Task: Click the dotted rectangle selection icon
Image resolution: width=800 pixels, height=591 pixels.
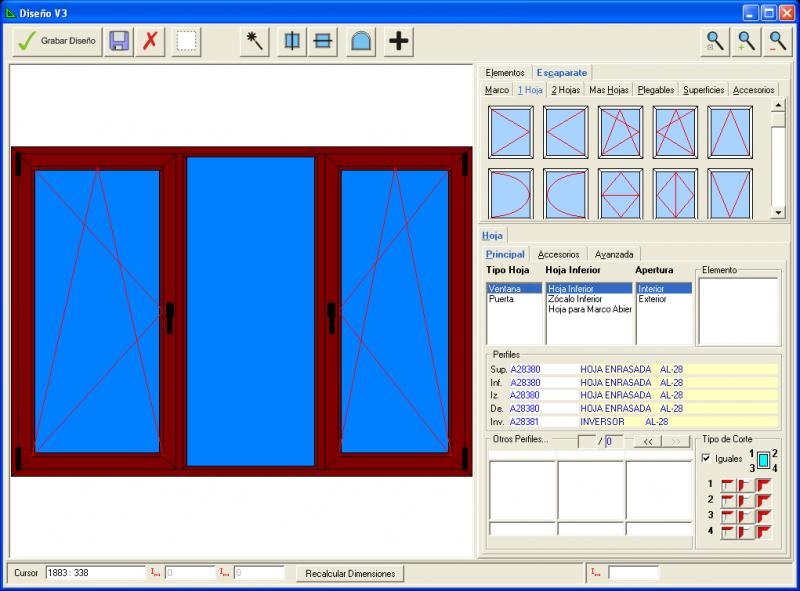Action: (x=186, y=41)
